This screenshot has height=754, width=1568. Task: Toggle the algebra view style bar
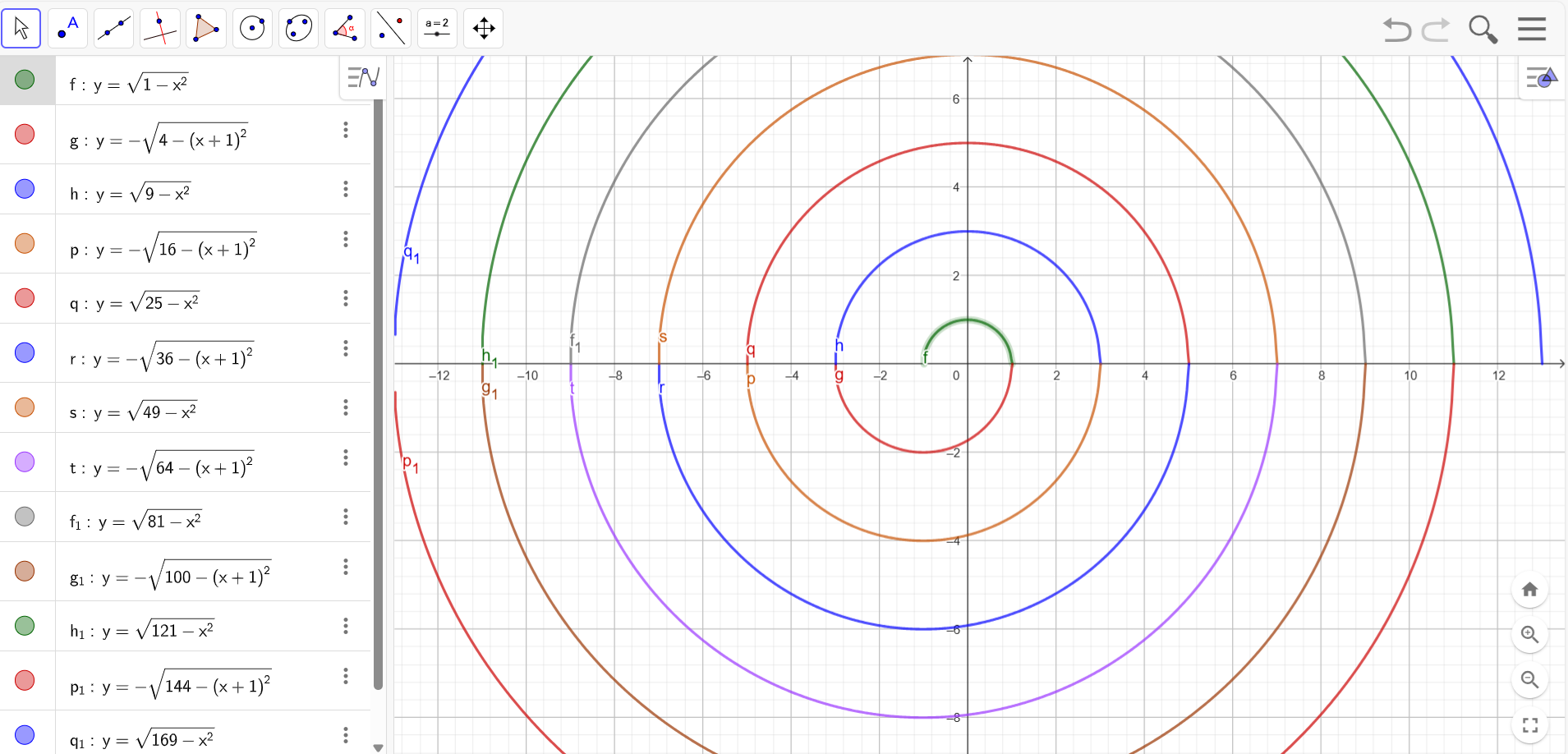[363, 78]
